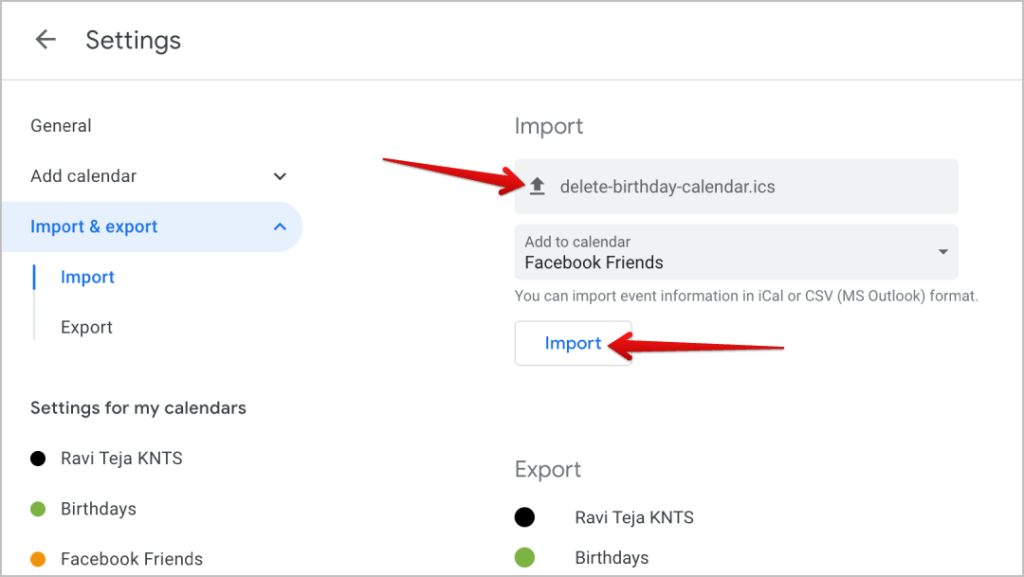Click the green dot beside sidebar Birthdays

pos(38,508)
